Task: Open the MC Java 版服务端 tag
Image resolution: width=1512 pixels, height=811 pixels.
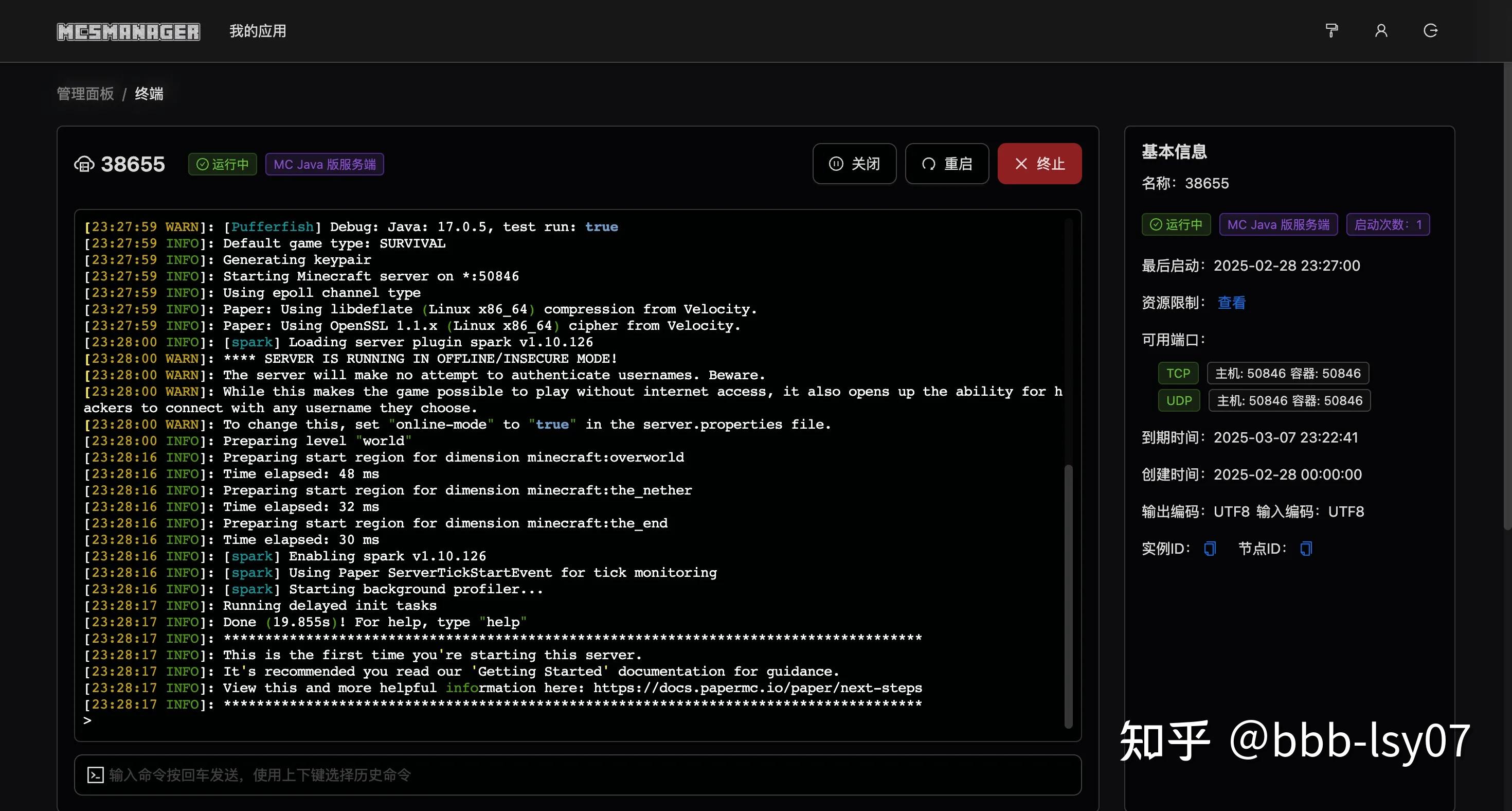Action: [x=325, y=165]
